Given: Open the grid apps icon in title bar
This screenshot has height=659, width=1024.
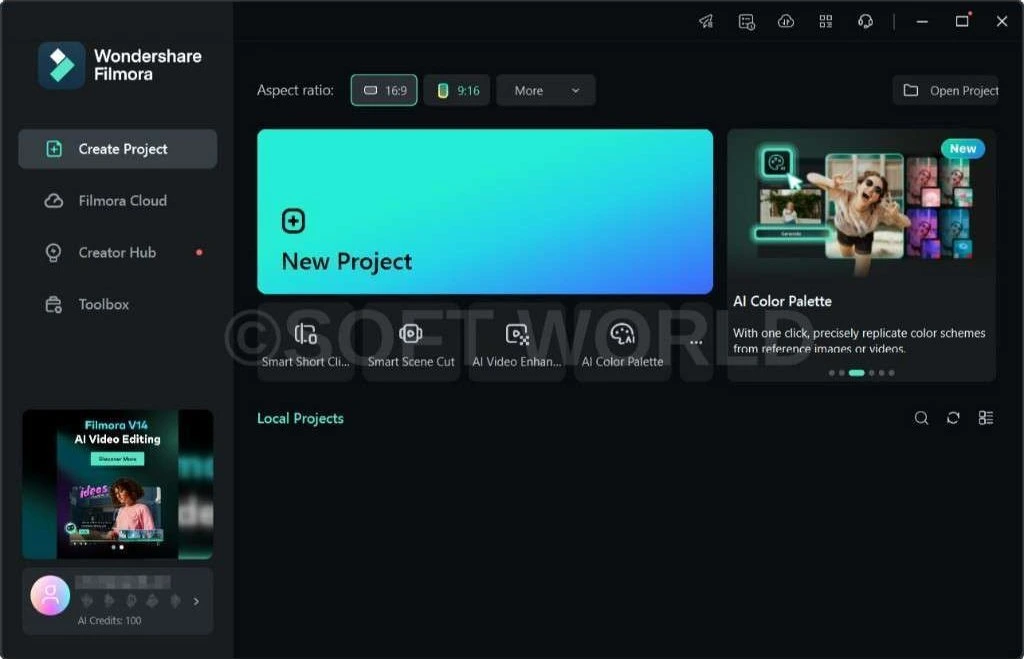Looking at the screenshot, I should 825,22.
